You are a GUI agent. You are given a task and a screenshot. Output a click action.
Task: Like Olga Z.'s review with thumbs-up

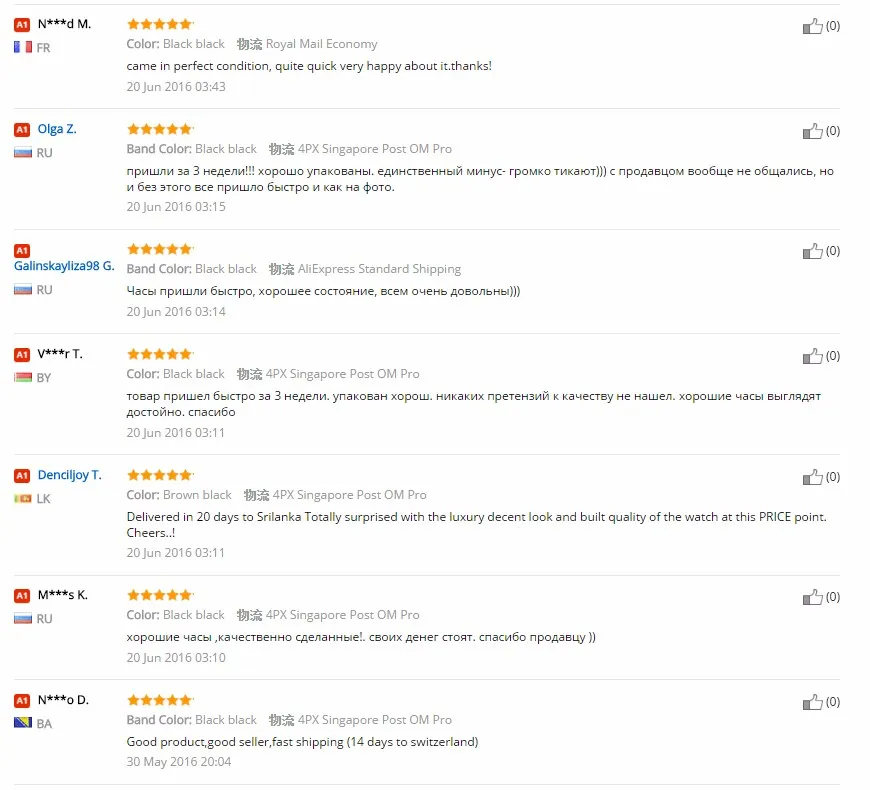812,131
